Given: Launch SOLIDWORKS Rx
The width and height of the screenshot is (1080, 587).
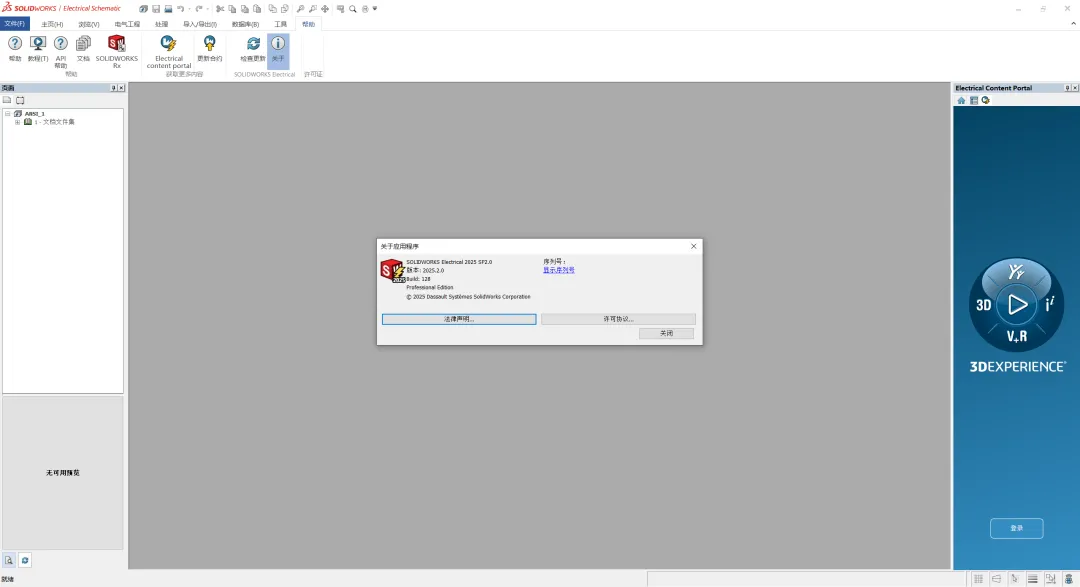Looking at the screenshot, I should click(x=116, y=52).
